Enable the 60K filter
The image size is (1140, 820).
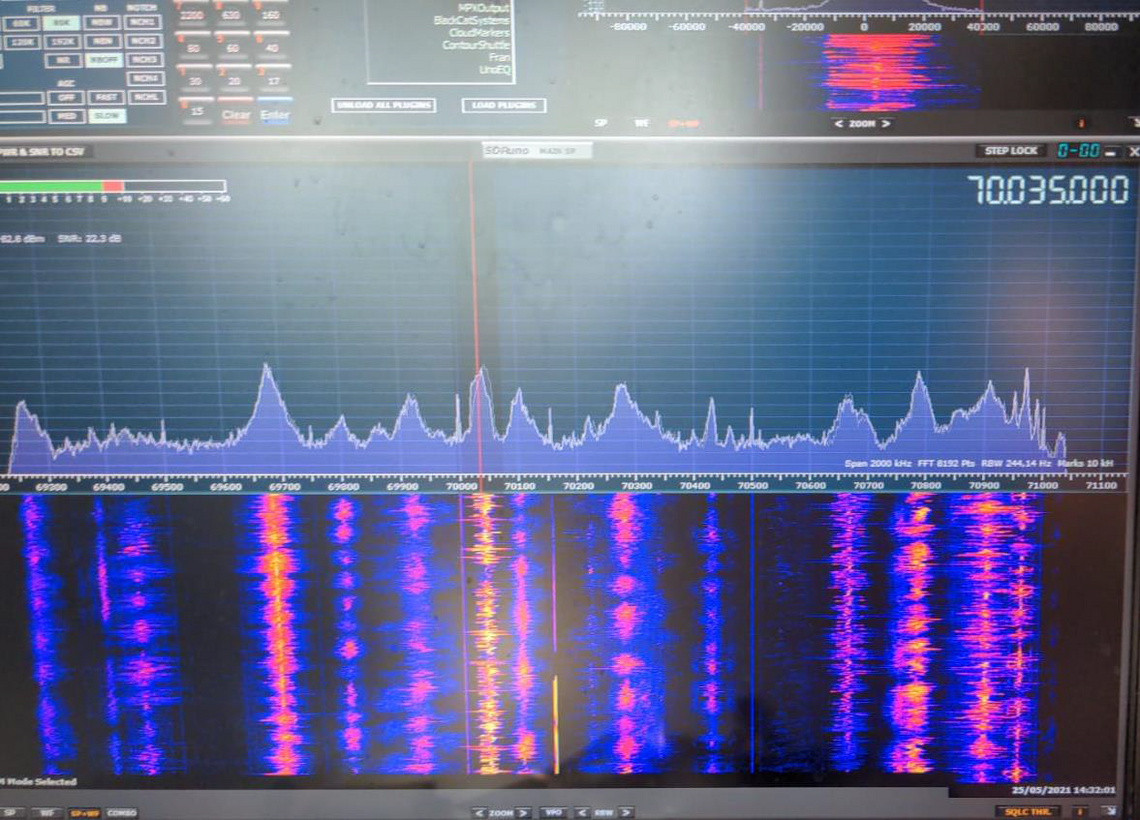coord(21,23)
